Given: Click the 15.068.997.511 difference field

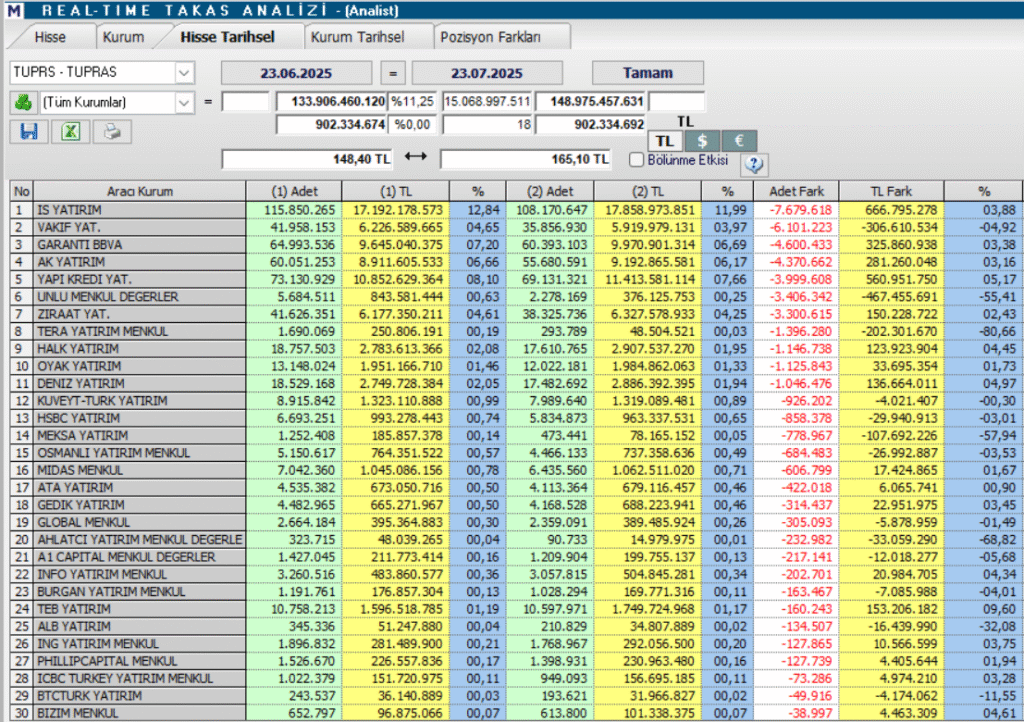Looking at the screenshot, I should pyautogui.click(x=487, y=102).
